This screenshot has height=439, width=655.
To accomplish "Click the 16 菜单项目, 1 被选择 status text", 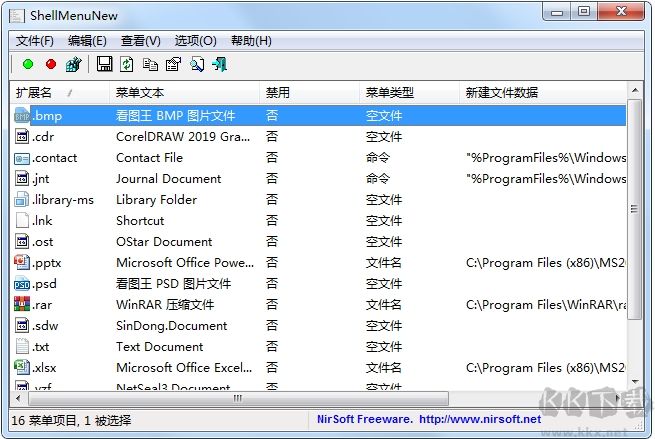I will 71,420.
